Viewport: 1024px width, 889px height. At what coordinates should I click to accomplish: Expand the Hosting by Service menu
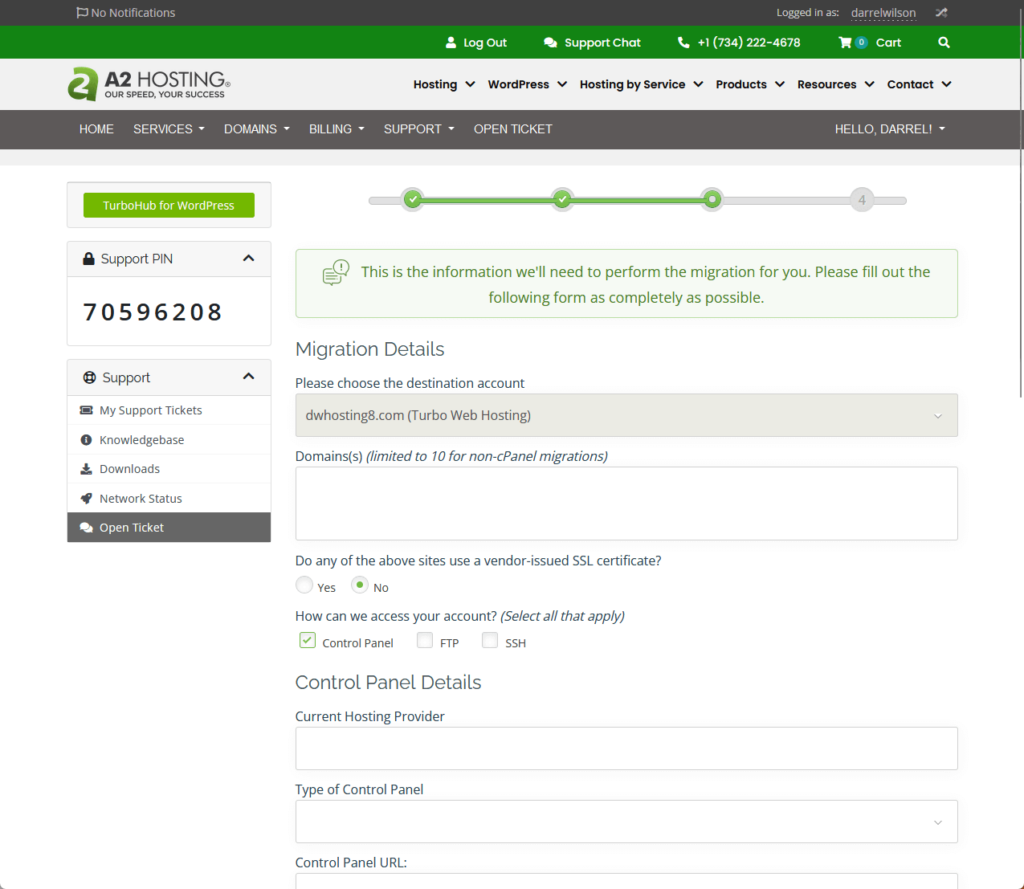coord(641,84)
